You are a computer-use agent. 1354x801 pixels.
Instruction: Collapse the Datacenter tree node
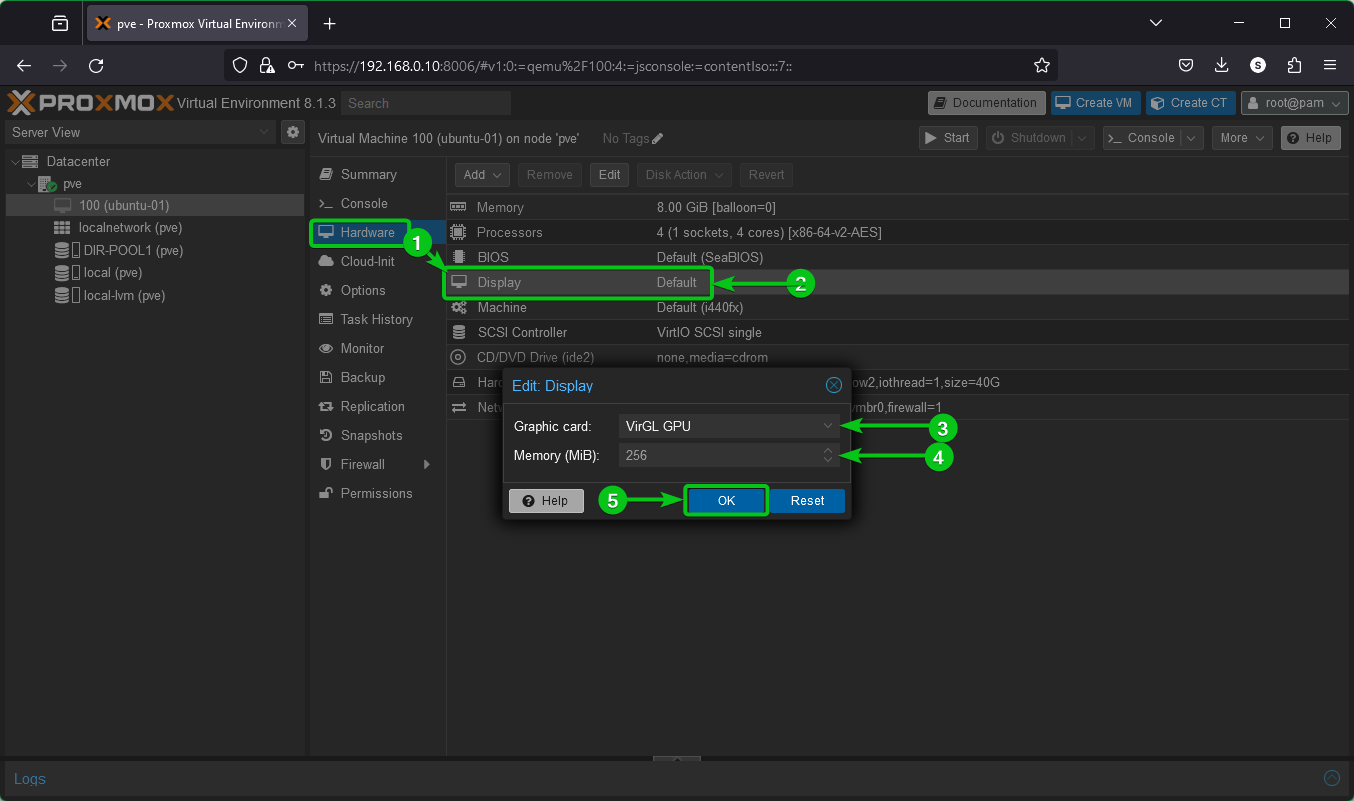tap(15, 161)
